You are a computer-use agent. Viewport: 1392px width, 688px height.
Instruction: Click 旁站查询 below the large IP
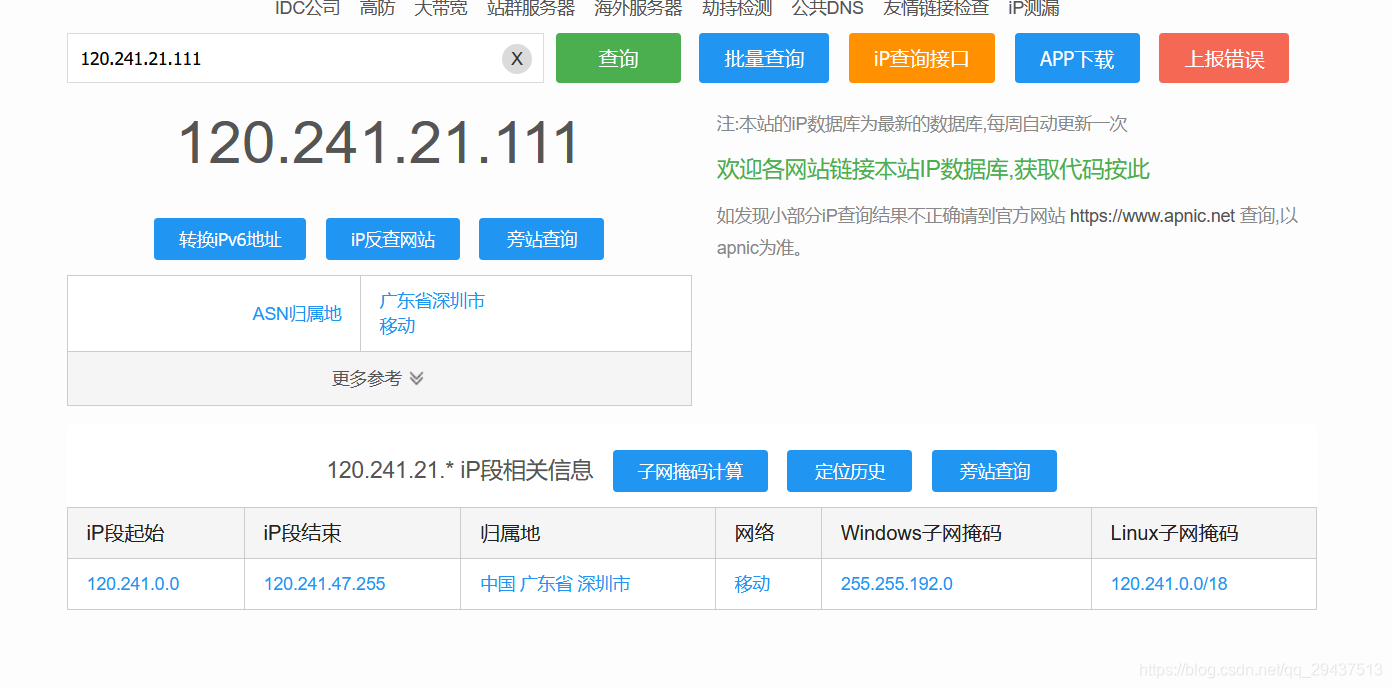541,239
